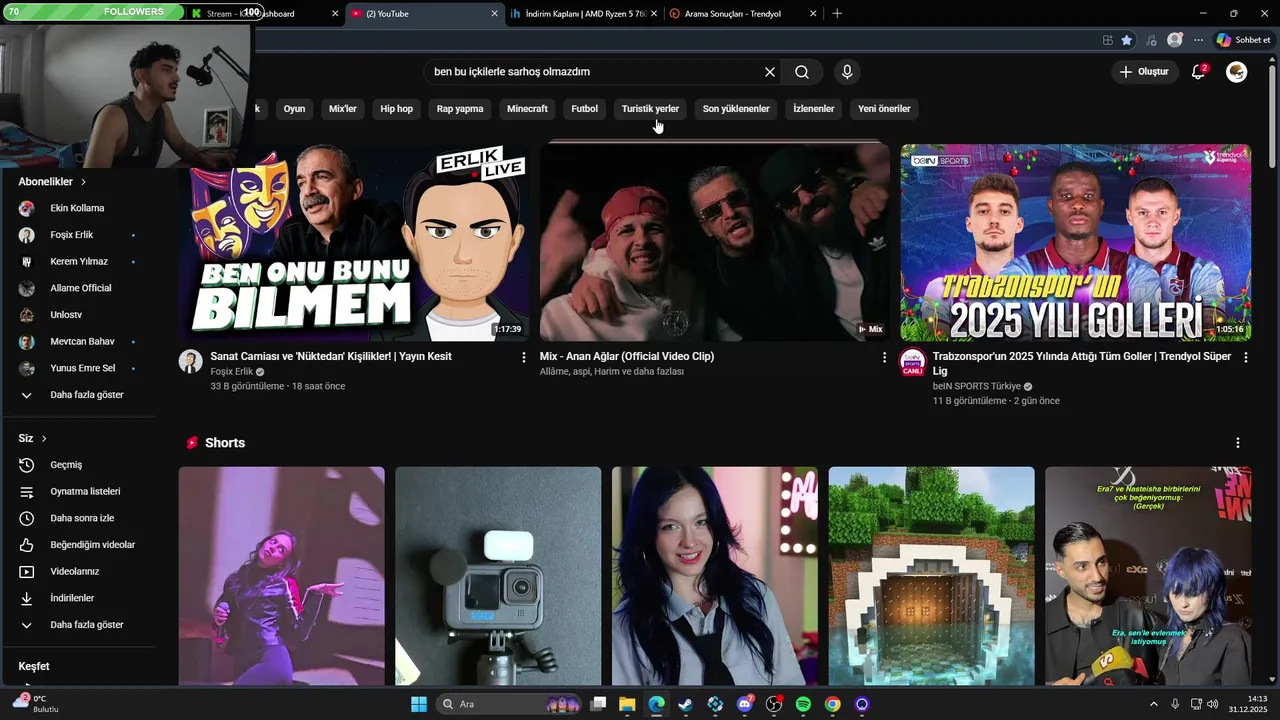Viewport: 1280px width, 720px height.
Task: Select the Minecraft filter chip
Action: [527, 109]
